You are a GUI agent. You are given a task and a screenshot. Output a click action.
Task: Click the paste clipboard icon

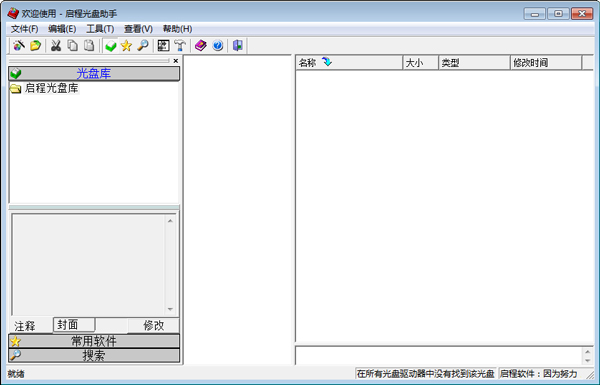[89, 46]
